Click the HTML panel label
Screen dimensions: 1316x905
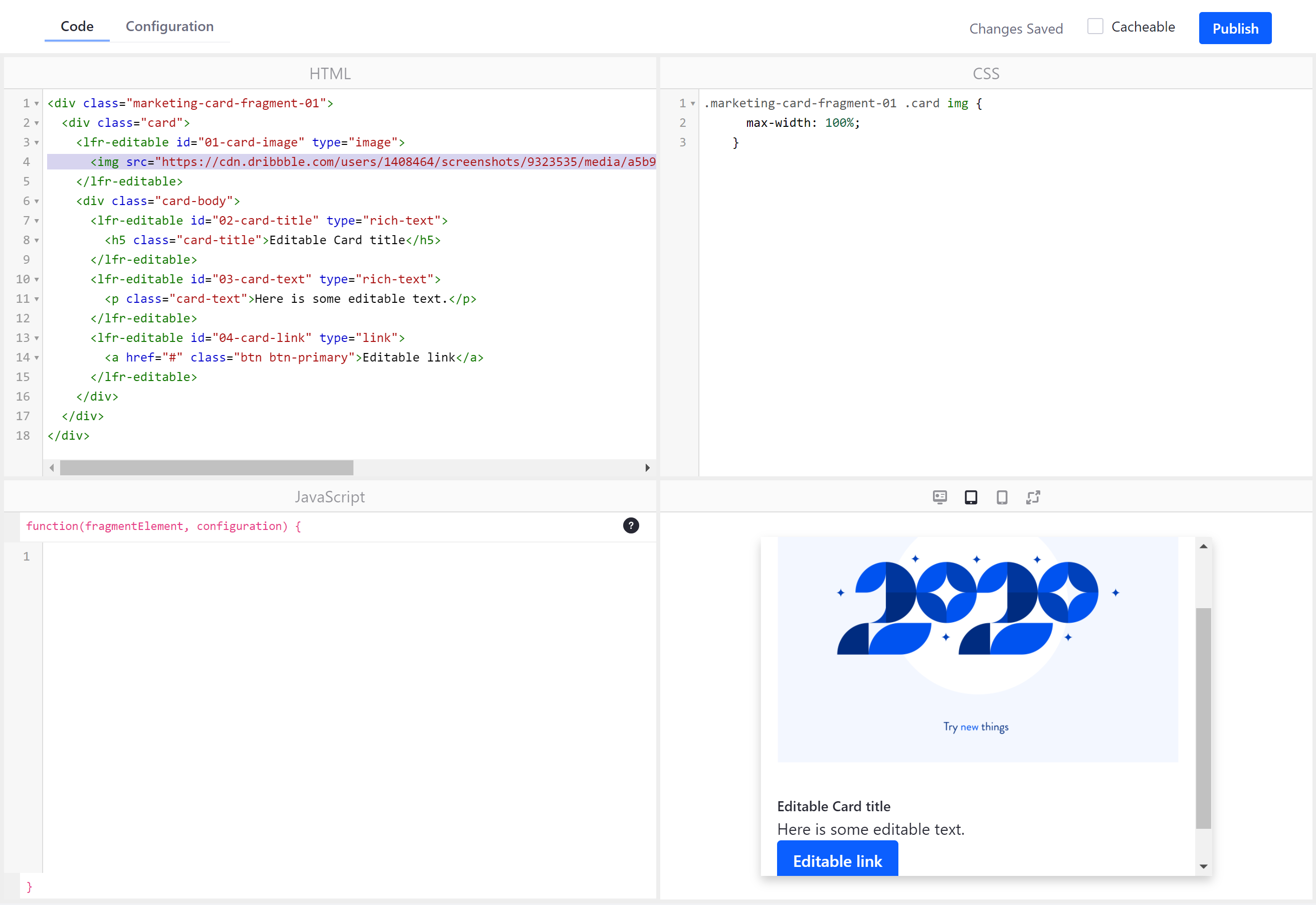click(330, 72)
